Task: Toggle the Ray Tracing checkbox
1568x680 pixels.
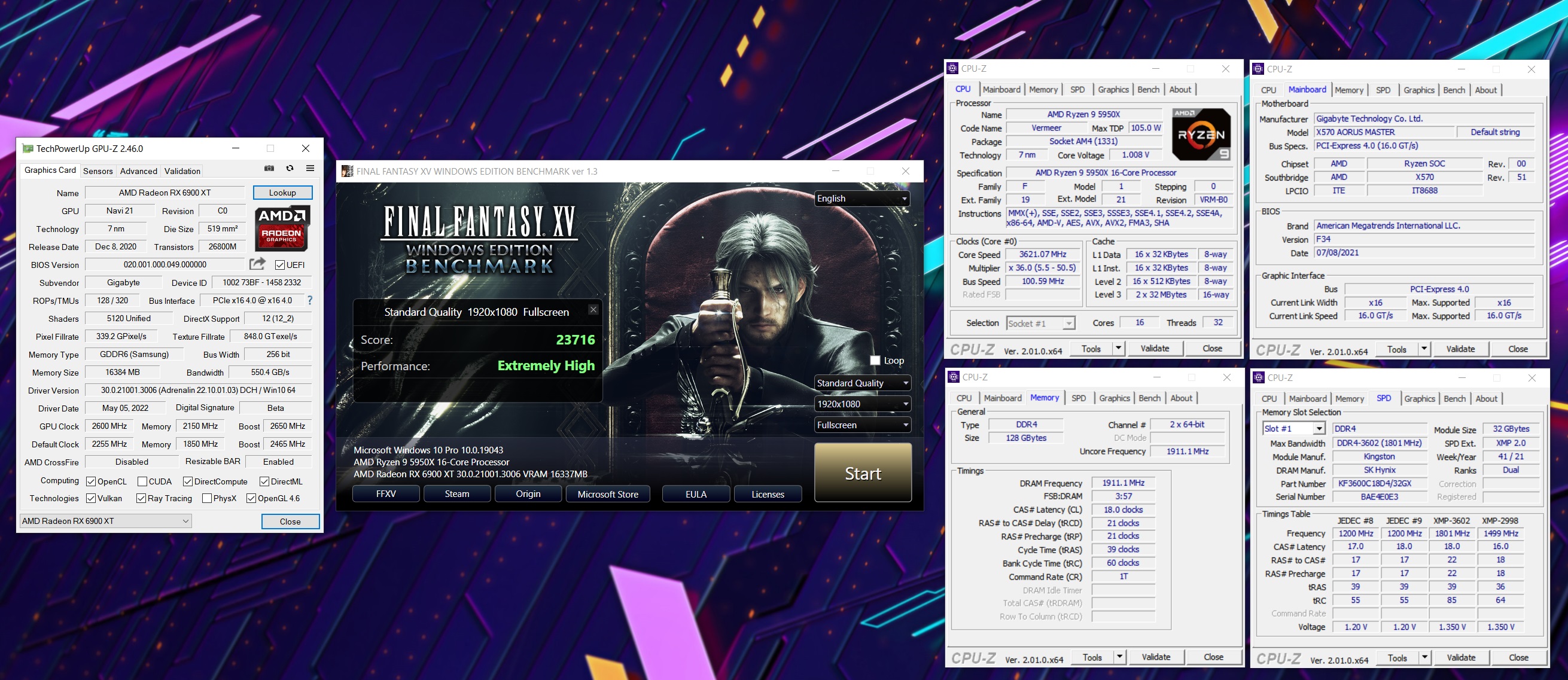Action: tap(141, 498)
